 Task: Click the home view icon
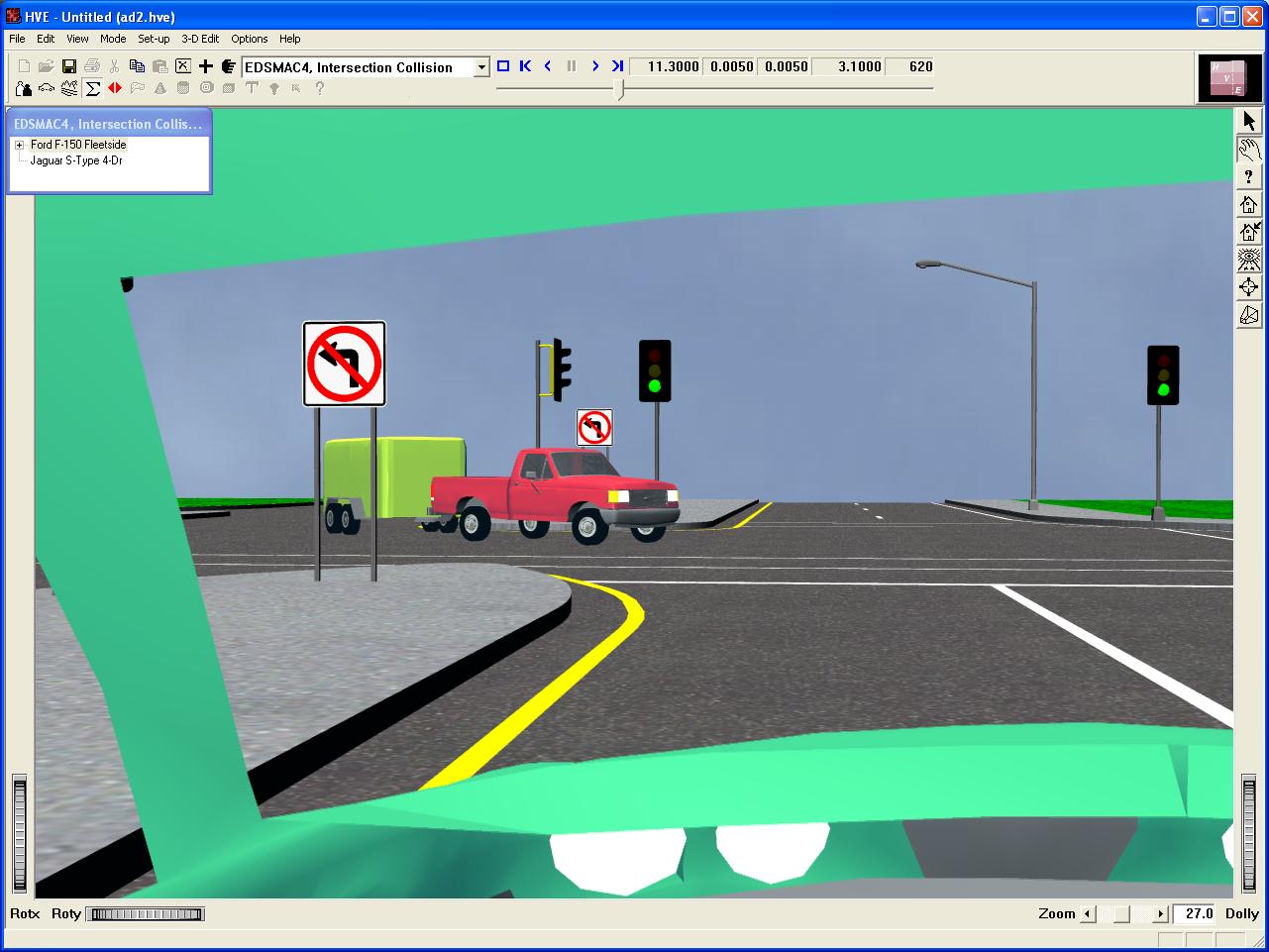(x=1248, y=205)
